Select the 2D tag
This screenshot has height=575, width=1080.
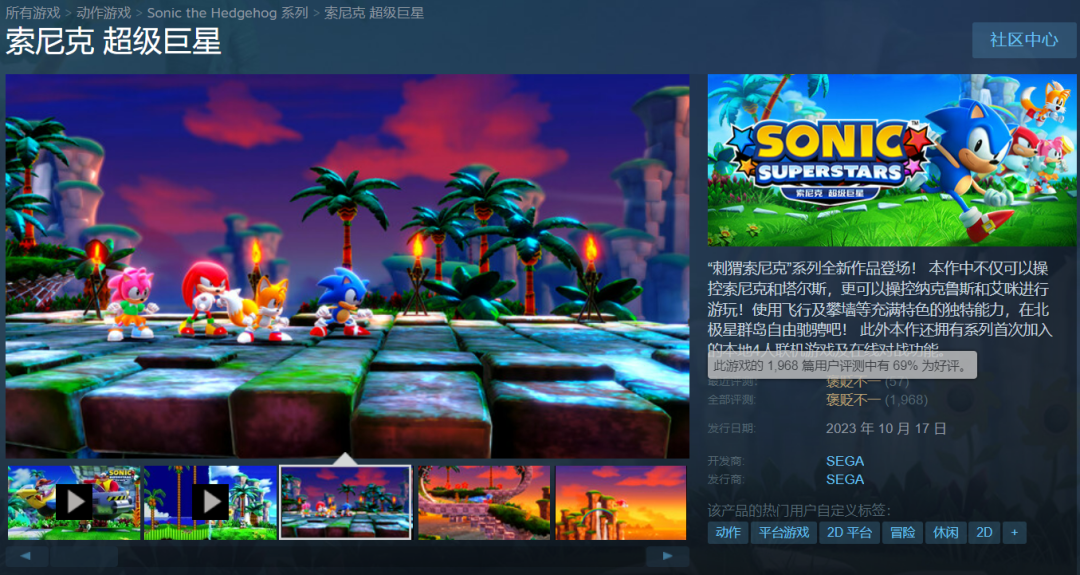point(984,532)
